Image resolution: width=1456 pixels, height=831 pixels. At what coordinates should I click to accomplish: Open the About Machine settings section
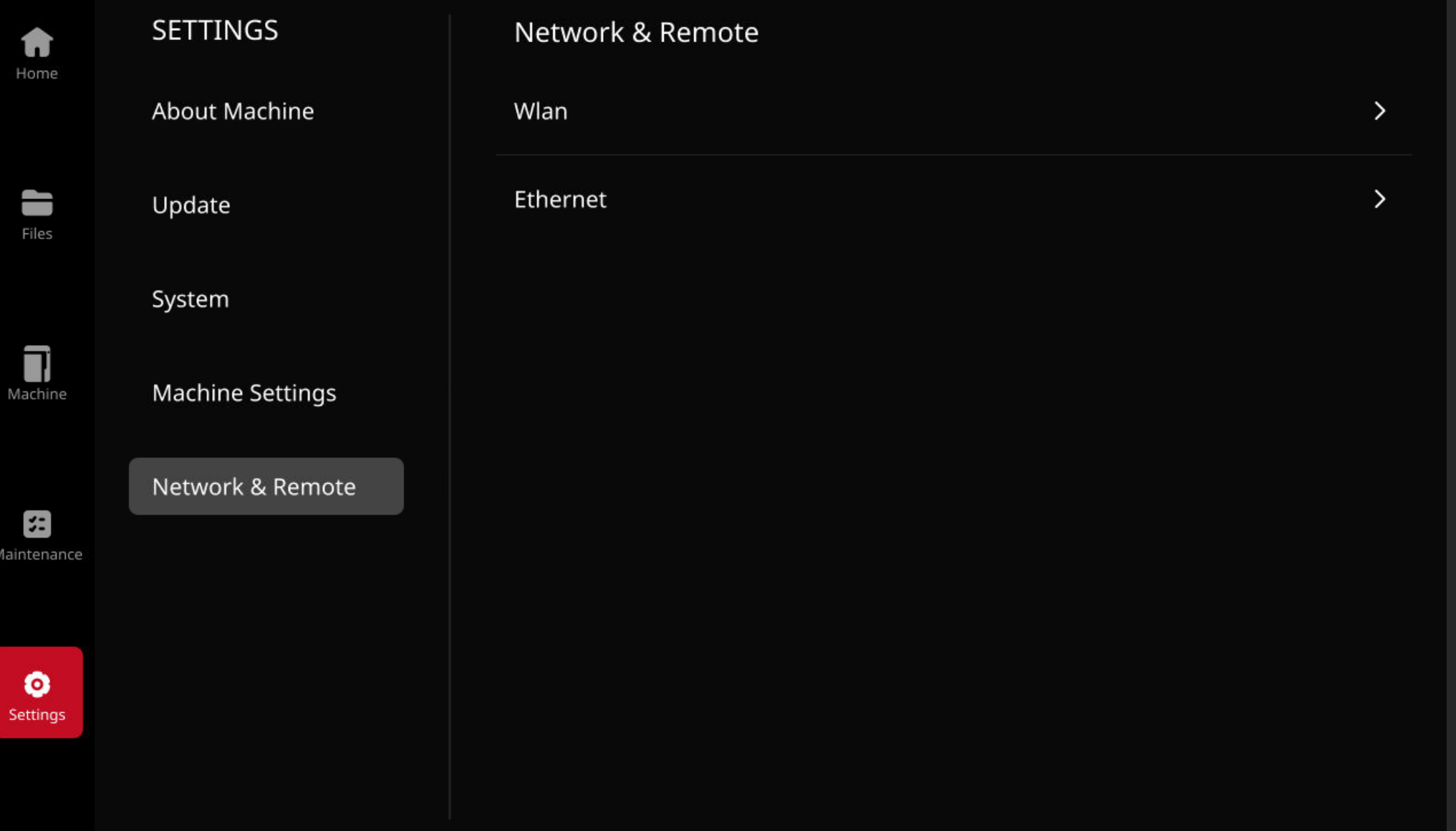233,111
